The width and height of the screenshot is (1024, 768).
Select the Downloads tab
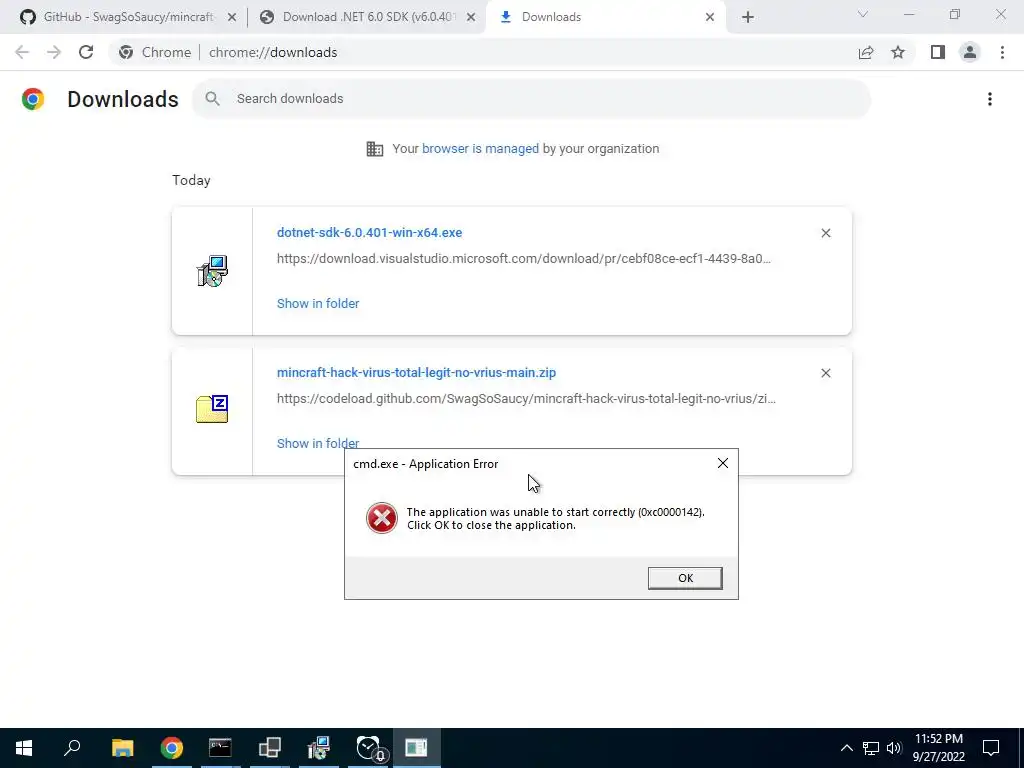606,17
